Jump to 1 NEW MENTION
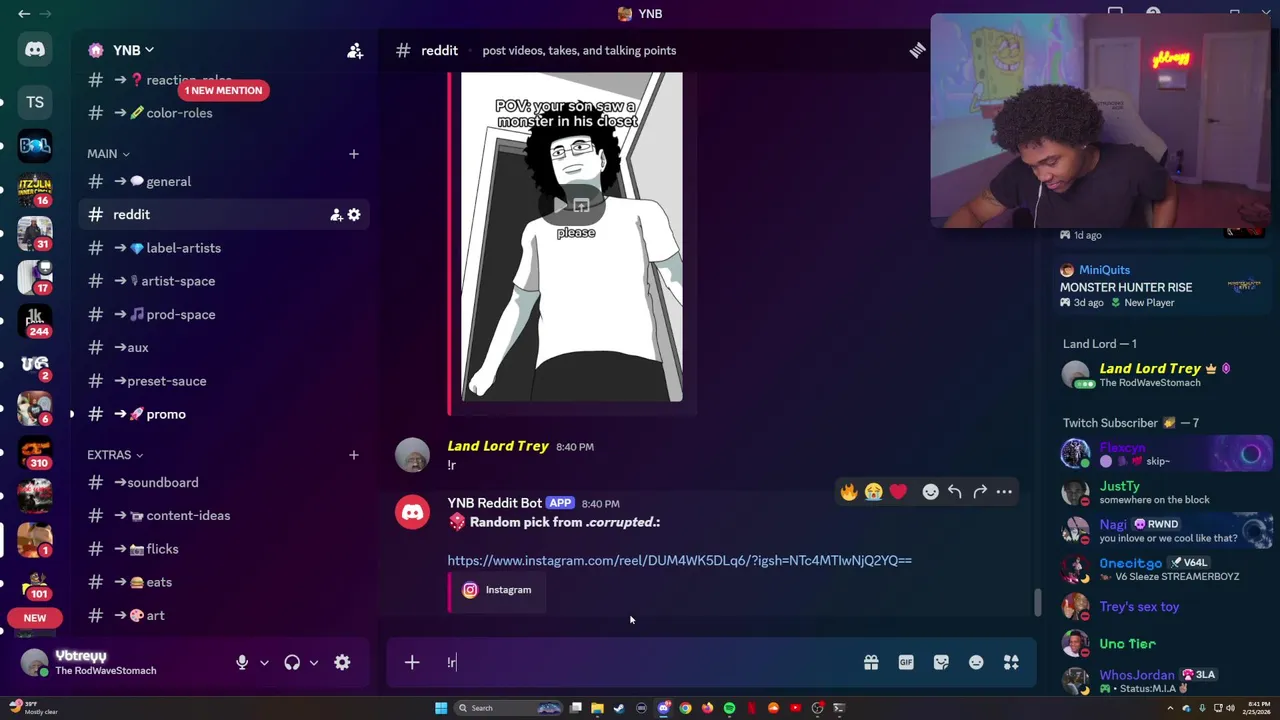The height and width of the screenshot is (720, 1280). (223, 90)
